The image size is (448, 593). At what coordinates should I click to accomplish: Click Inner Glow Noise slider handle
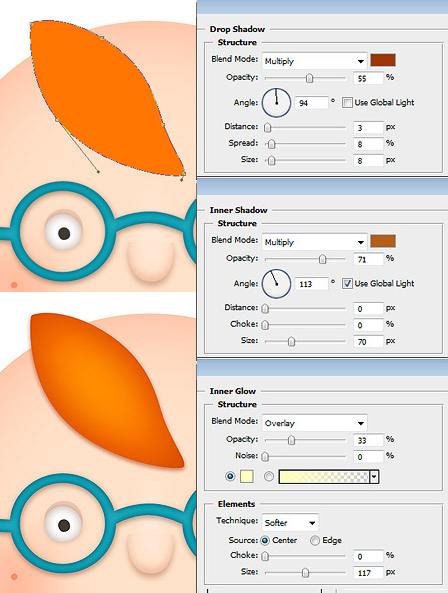coord(265,457)
